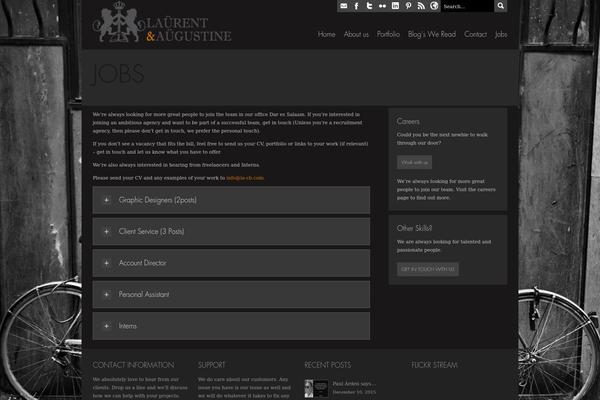Click the plus icon beside Graphic Designers
Viewport: 600px width, 400px height.
point(106,200)
